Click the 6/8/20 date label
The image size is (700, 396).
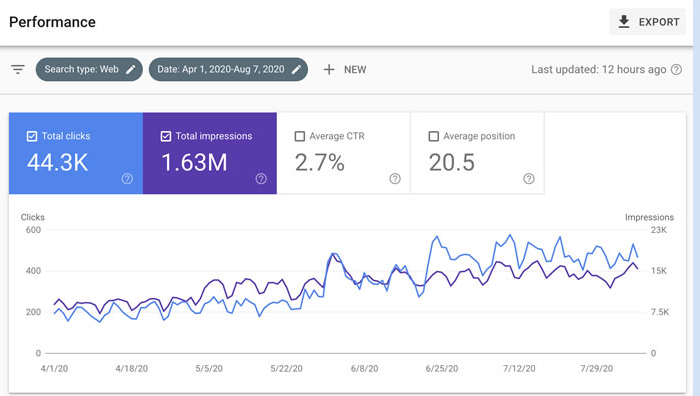(364, 368)
